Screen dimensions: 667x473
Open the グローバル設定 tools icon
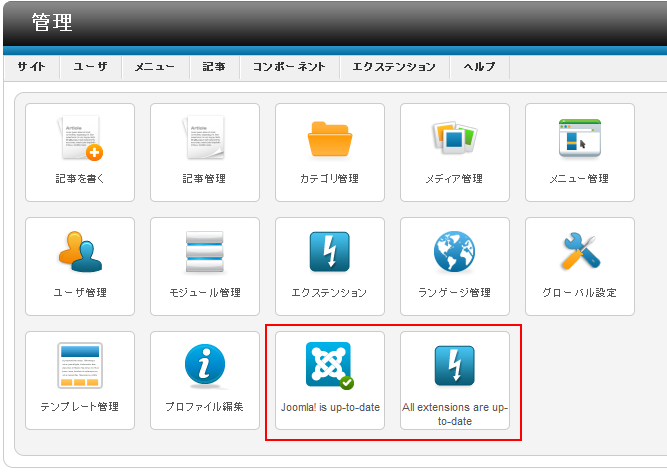[x=580, y=251]
